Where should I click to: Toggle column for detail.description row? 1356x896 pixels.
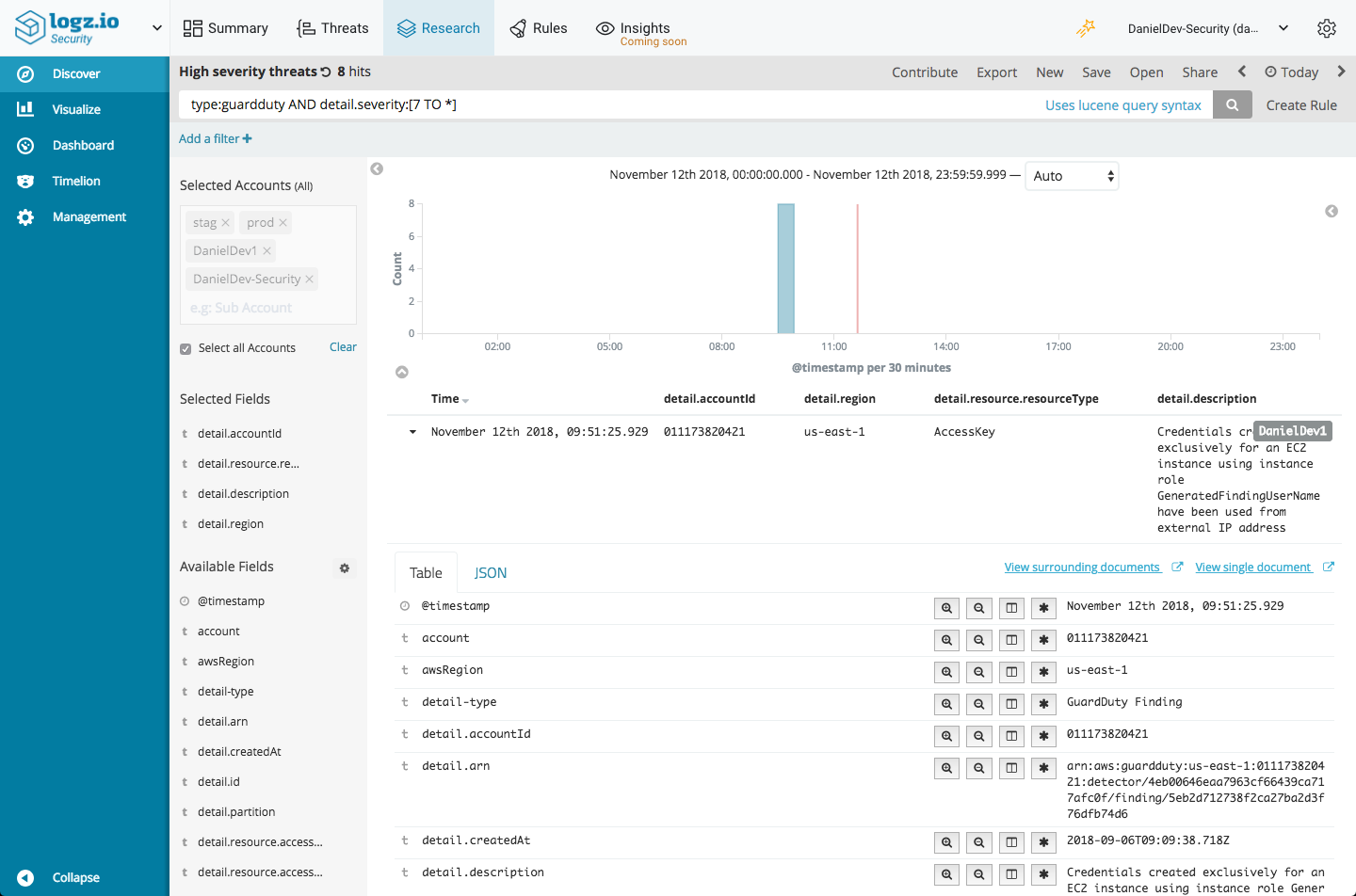[x=1011, y=874]
